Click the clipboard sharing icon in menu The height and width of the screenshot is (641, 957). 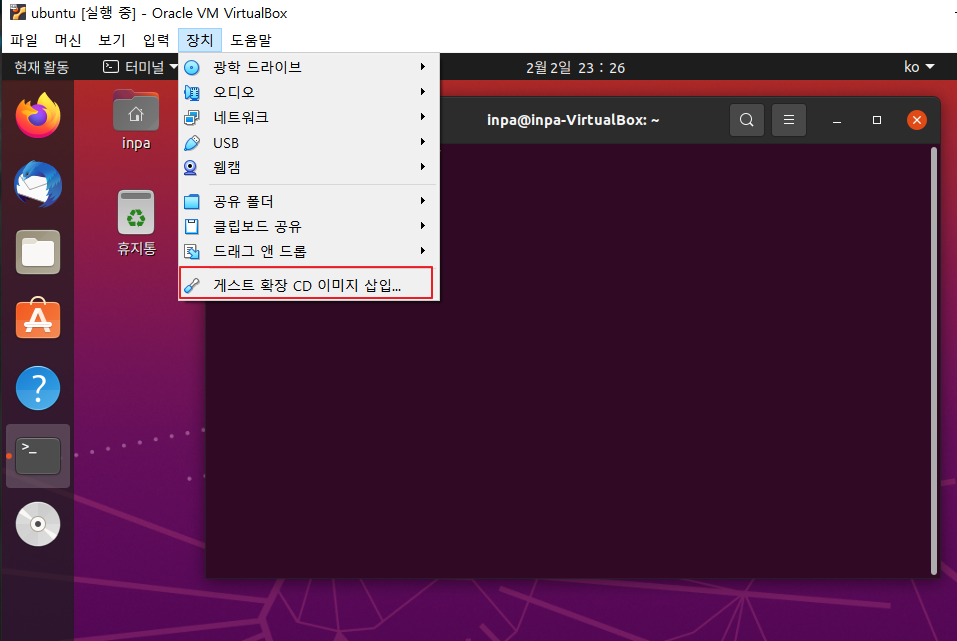(x=192, y=226)
